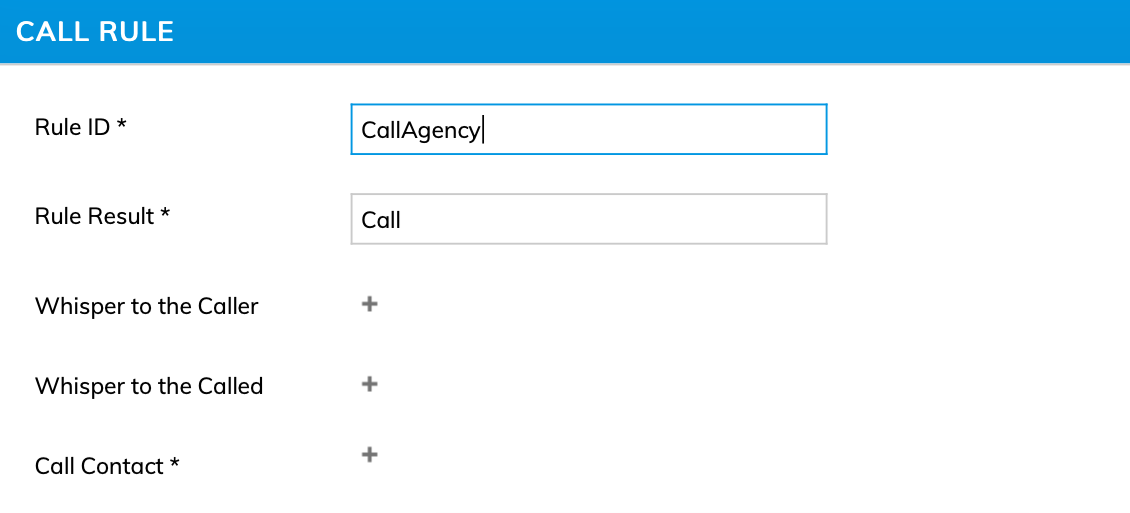Click the plus icon beside Call Contact
The image size is (1130, 513).
(369, 455)
